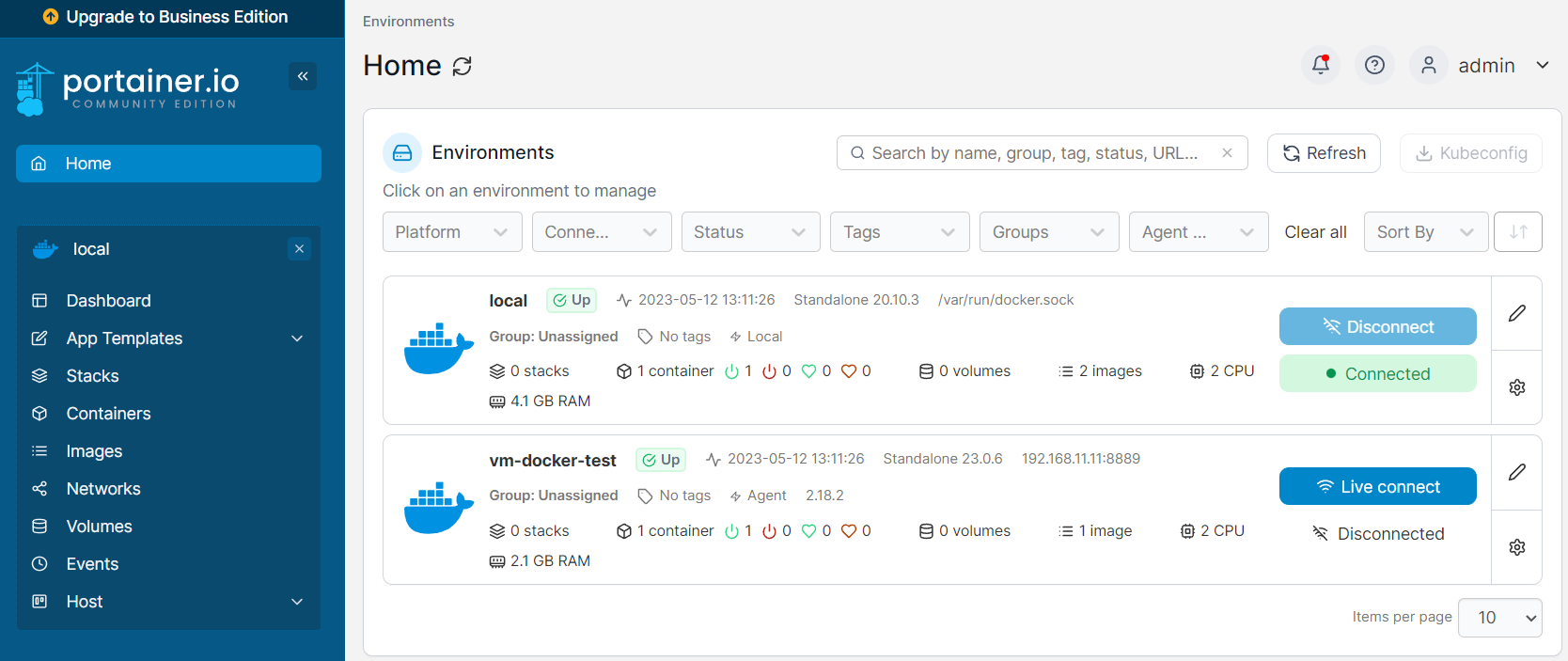Click the Disconnected status label
This screenshot has height=661, width=1568.
tap(1377, 534)
